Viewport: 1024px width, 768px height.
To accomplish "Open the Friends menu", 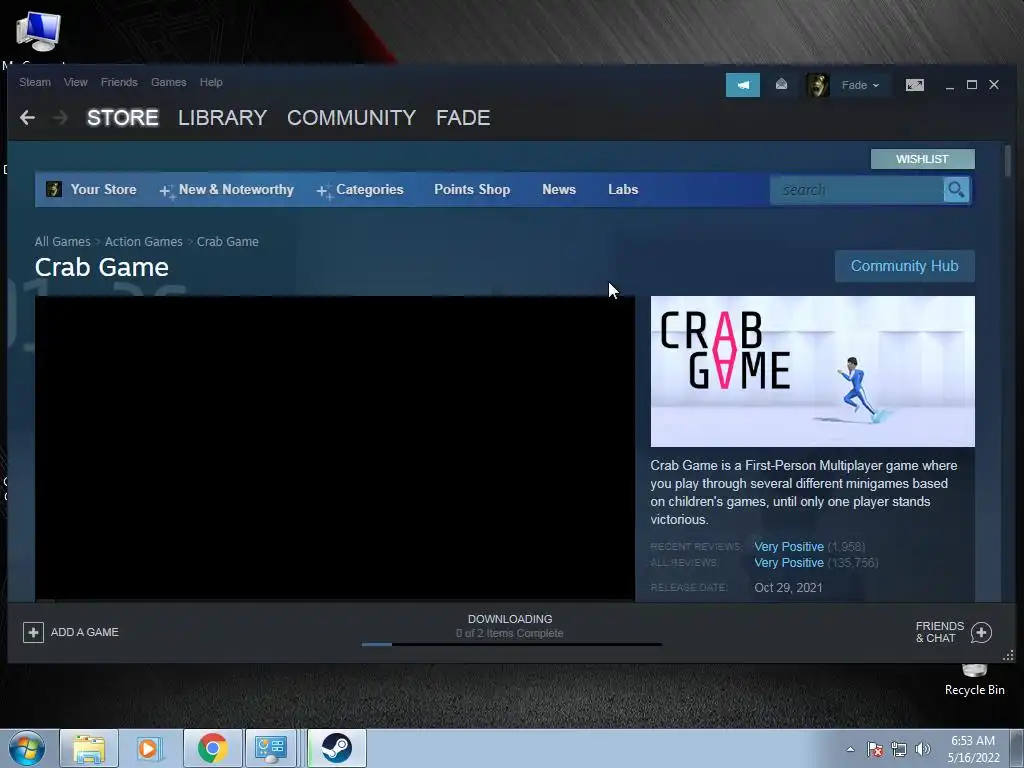I will (x=119, y=82).
